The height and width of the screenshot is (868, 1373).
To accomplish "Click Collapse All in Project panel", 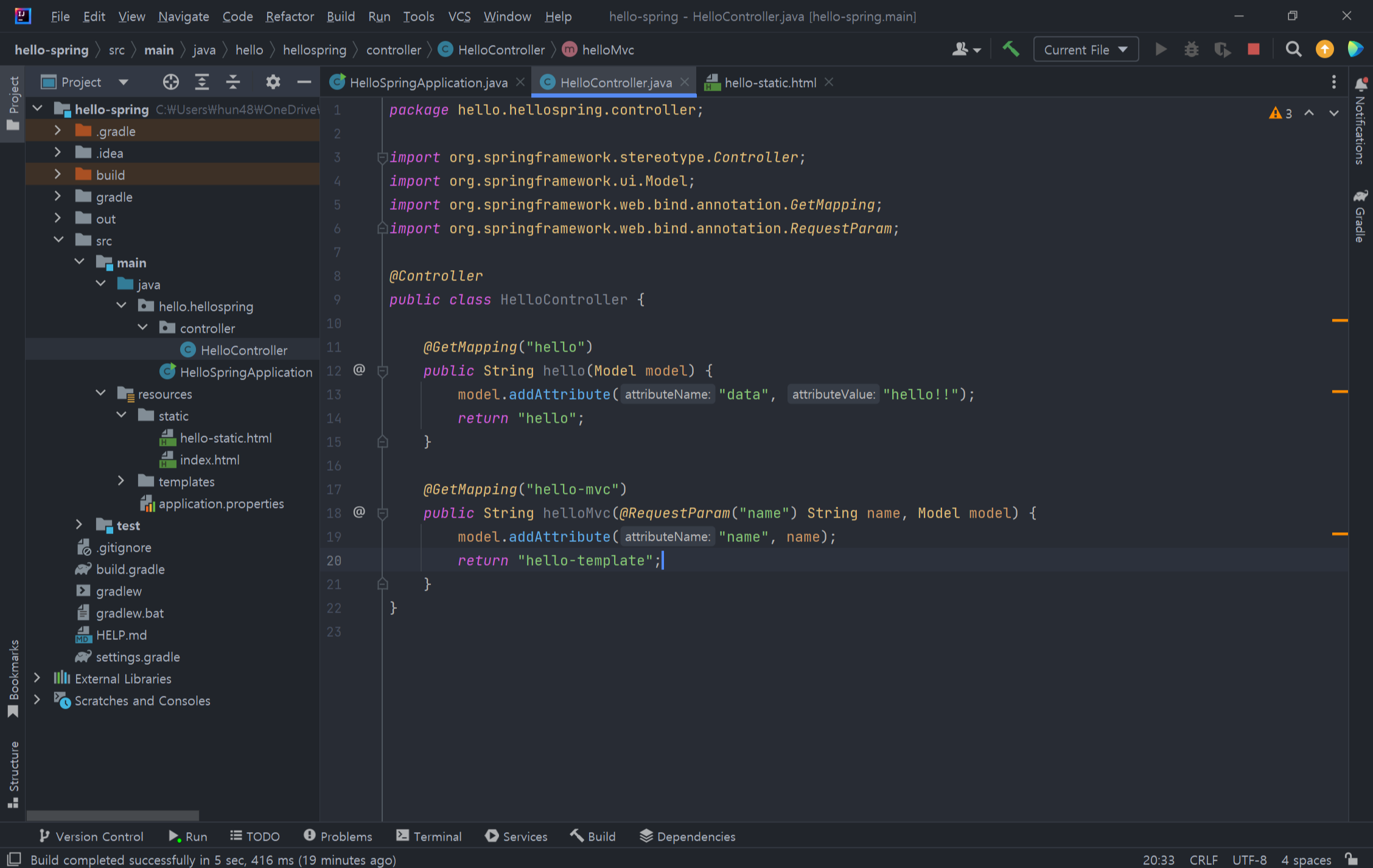I will pos(233,82).
